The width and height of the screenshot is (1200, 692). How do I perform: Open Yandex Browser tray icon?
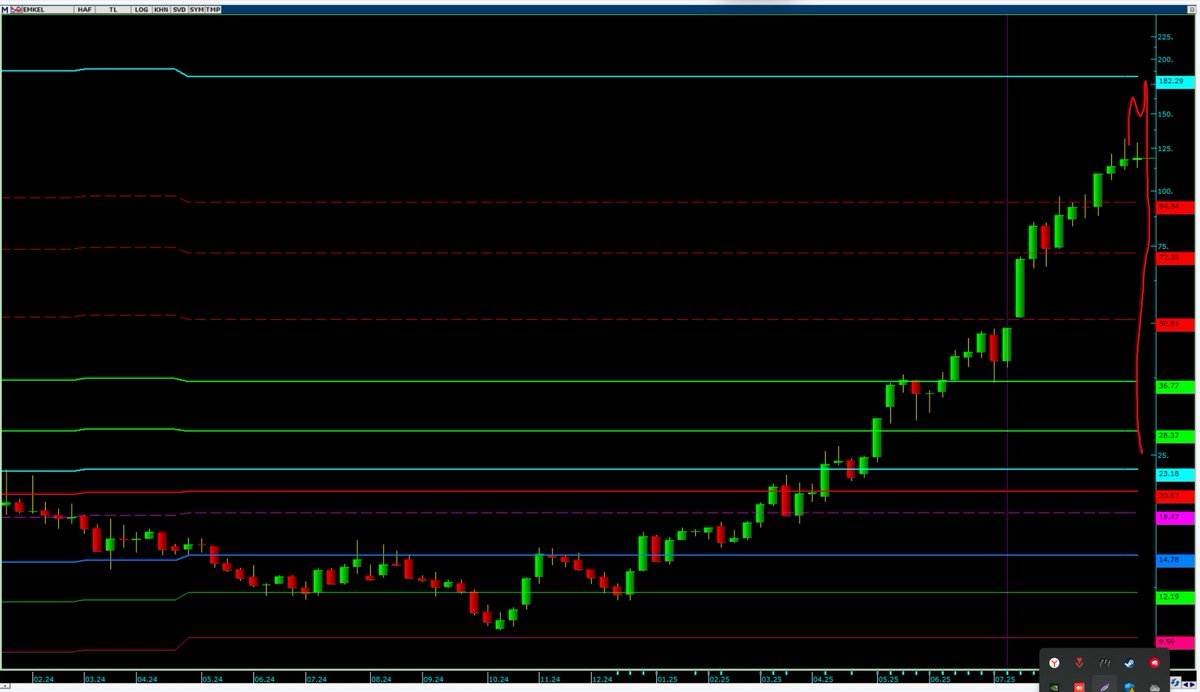click(x=1054, y=663)
